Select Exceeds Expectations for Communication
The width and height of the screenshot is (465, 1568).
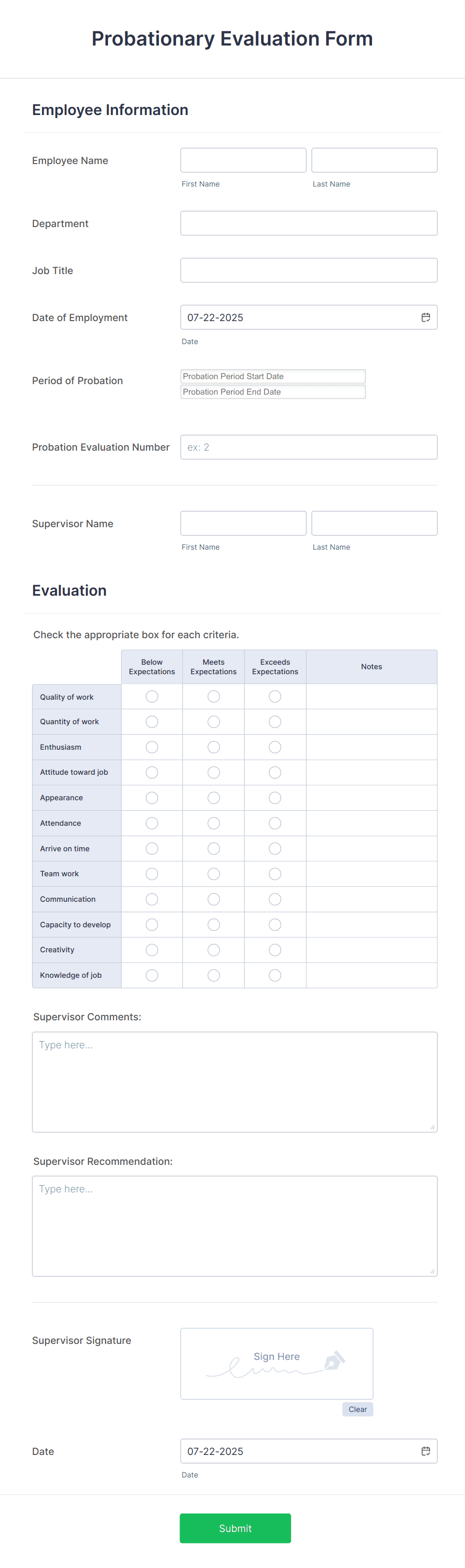tap(274, 899)
